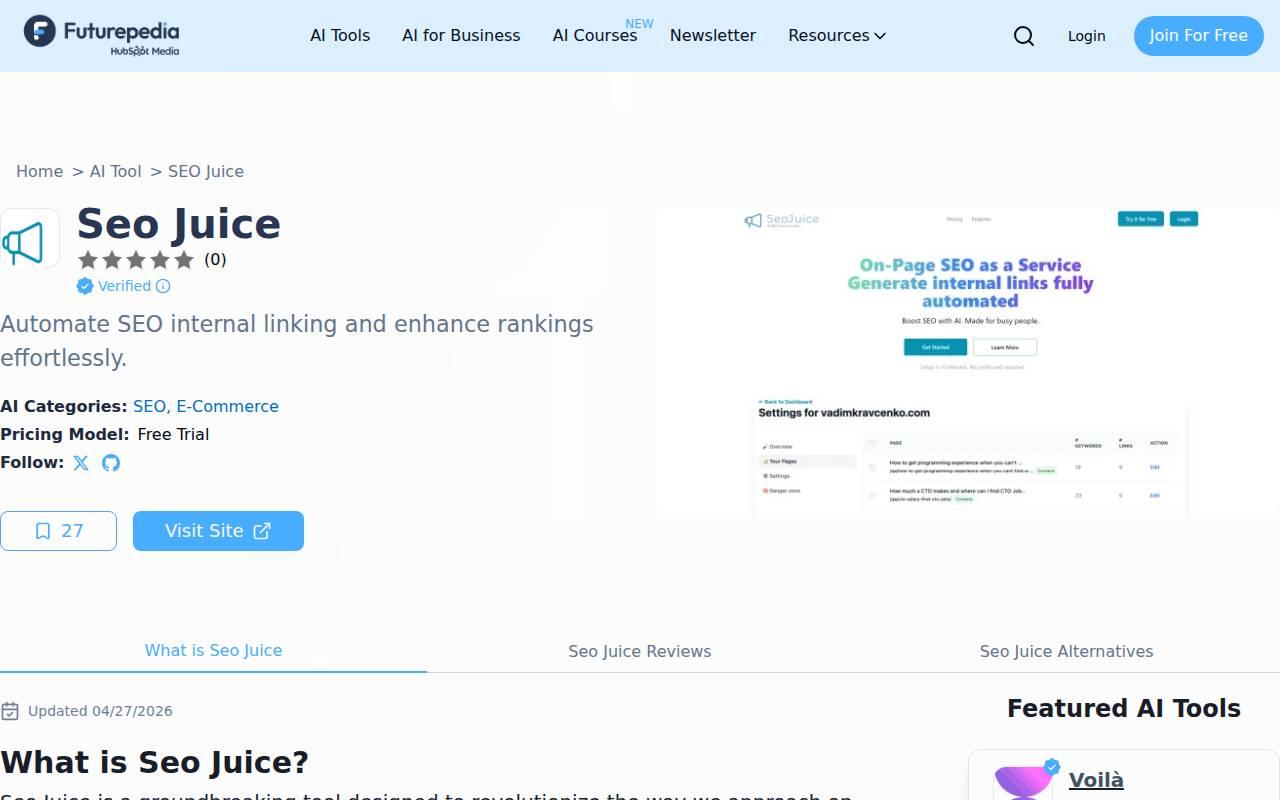Viewport: 1280px width, 800px height.
Task: Open the Voilà featured tool link
Action: click(1096, 780)
